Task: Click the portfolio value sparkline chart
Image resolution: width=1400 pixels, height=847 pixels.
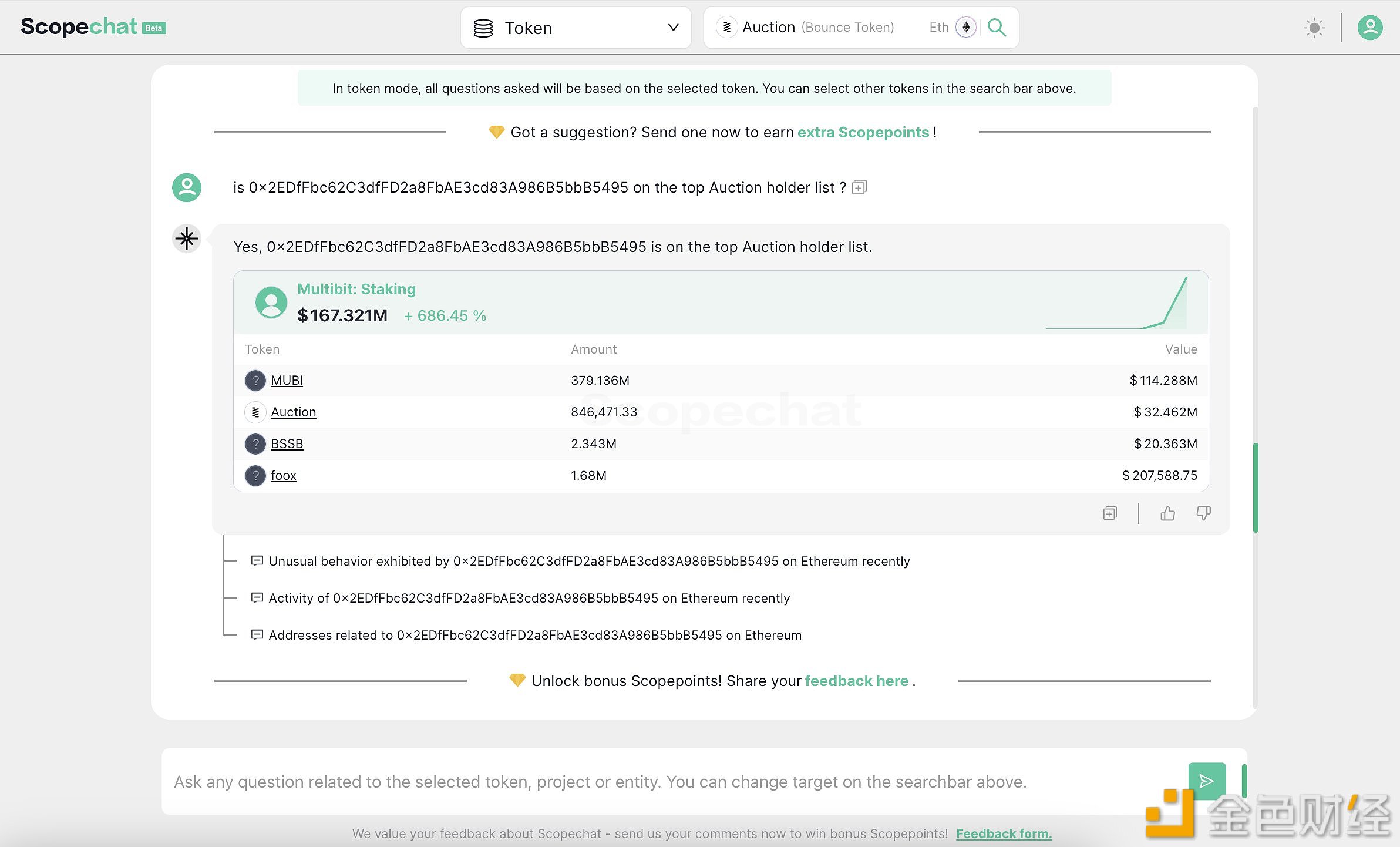Action: tap(1116, 303)
